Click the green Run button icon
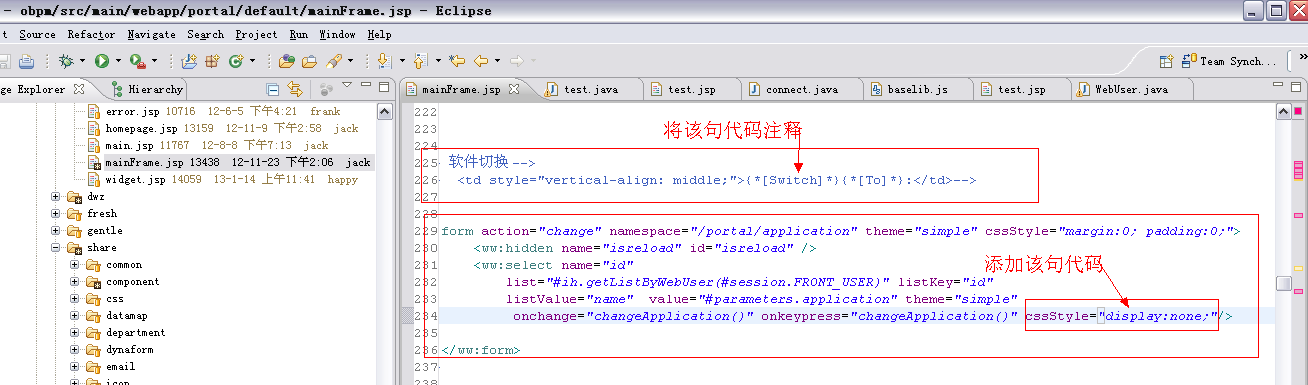 tap(101, 61)
